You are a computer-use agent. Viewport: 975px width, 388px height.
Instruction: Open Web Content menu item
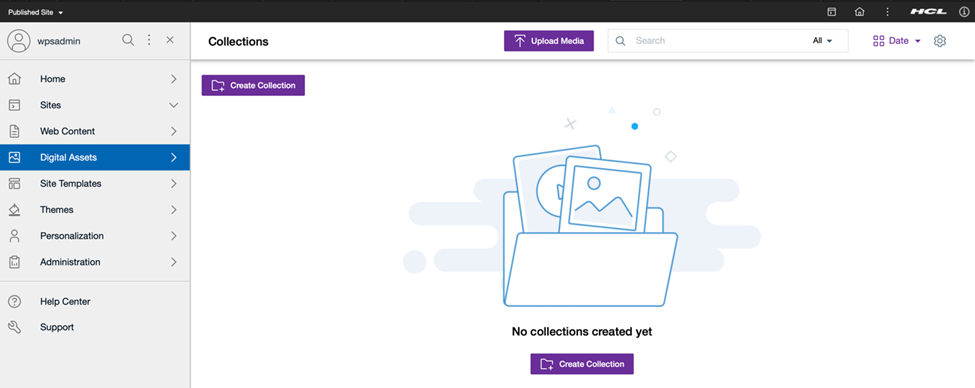(x=95, y=131)
